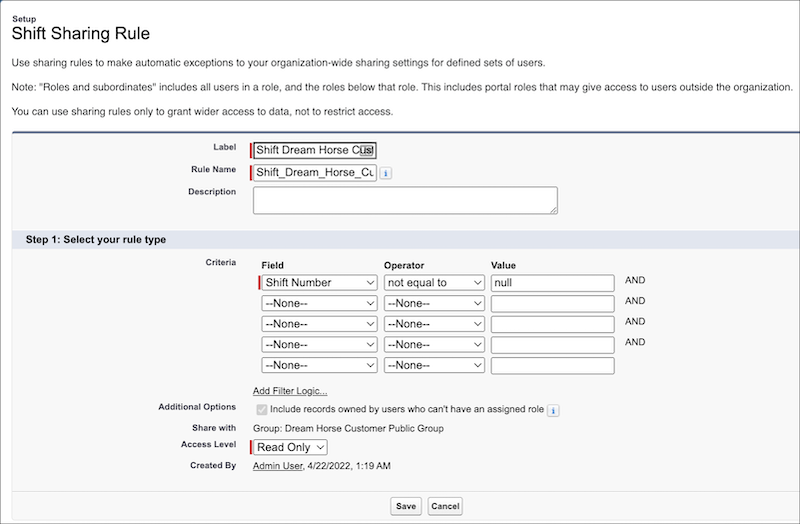Click the 'Criteria' label

(220, 262)
